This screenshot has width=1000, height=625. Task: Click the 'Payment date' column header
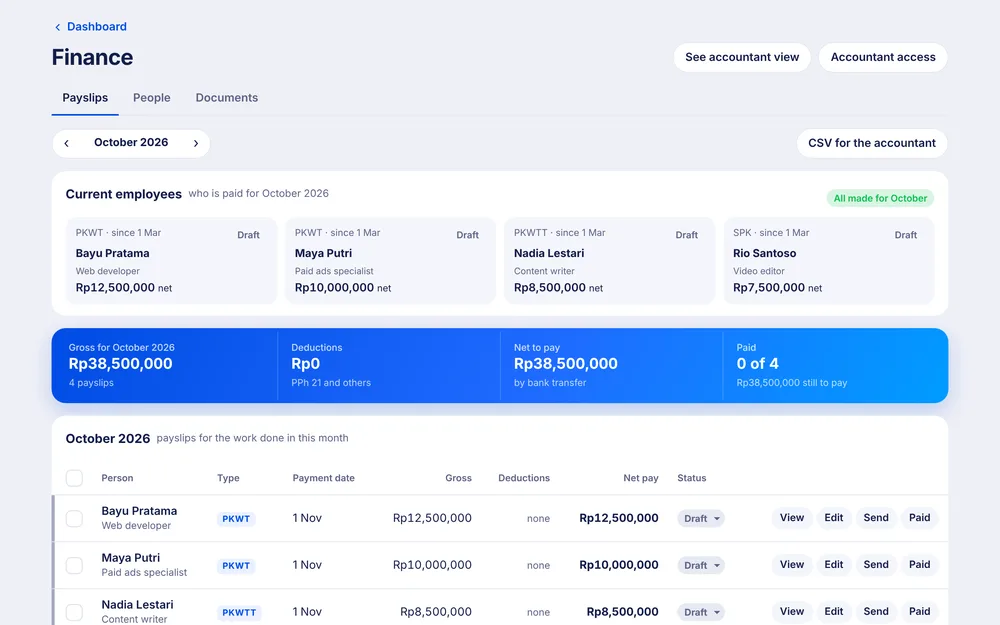coord(323,478)
